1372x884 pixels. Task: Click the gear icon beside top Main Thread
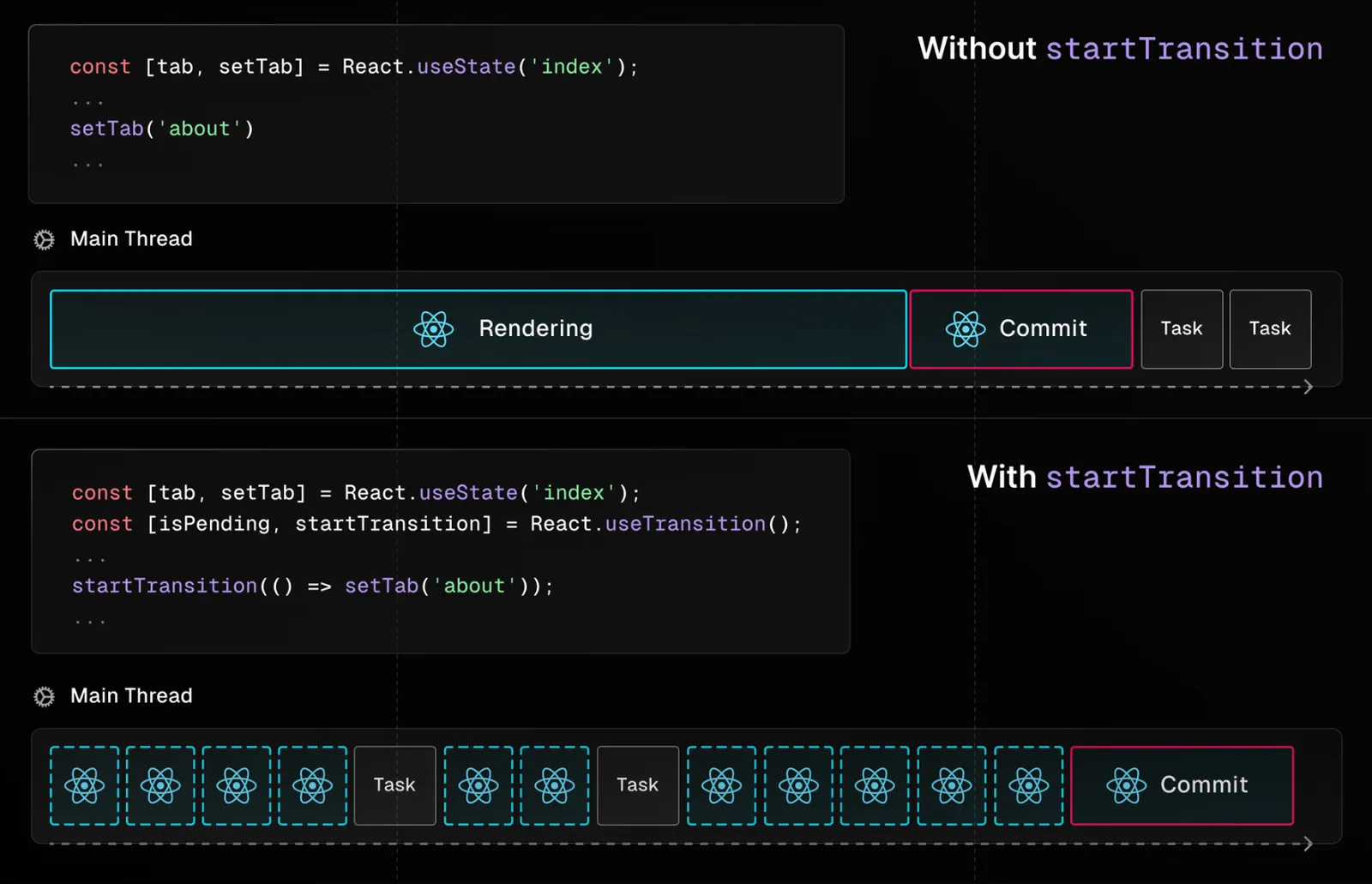44,239
